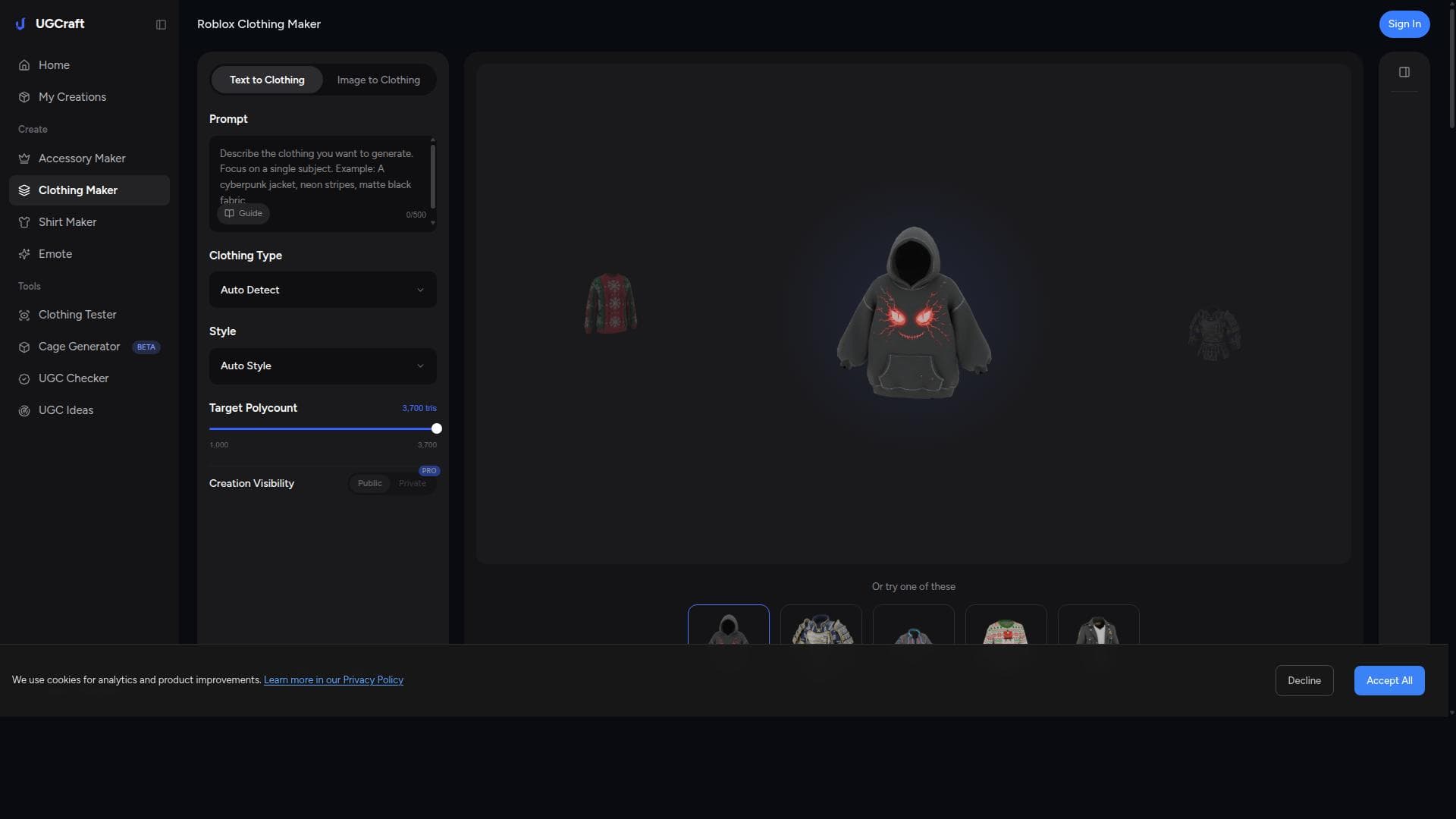Choose the black leather jacket example thumbnail
Viewport: 1456px width, 819px height.
(x=1099, y=625)
